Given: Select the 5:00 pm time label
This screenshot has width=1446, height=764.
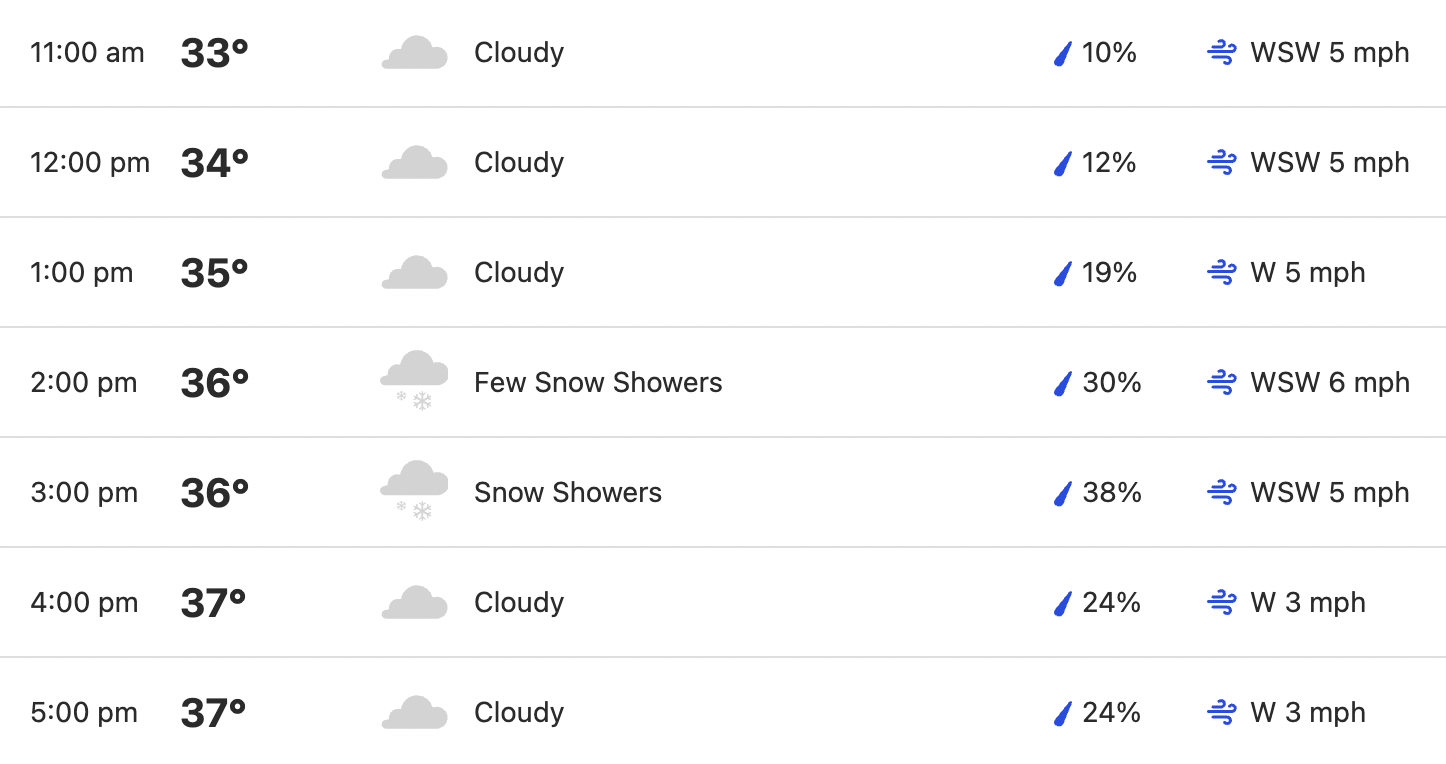Looking at the screenshot, I should (x=84, y=712).
